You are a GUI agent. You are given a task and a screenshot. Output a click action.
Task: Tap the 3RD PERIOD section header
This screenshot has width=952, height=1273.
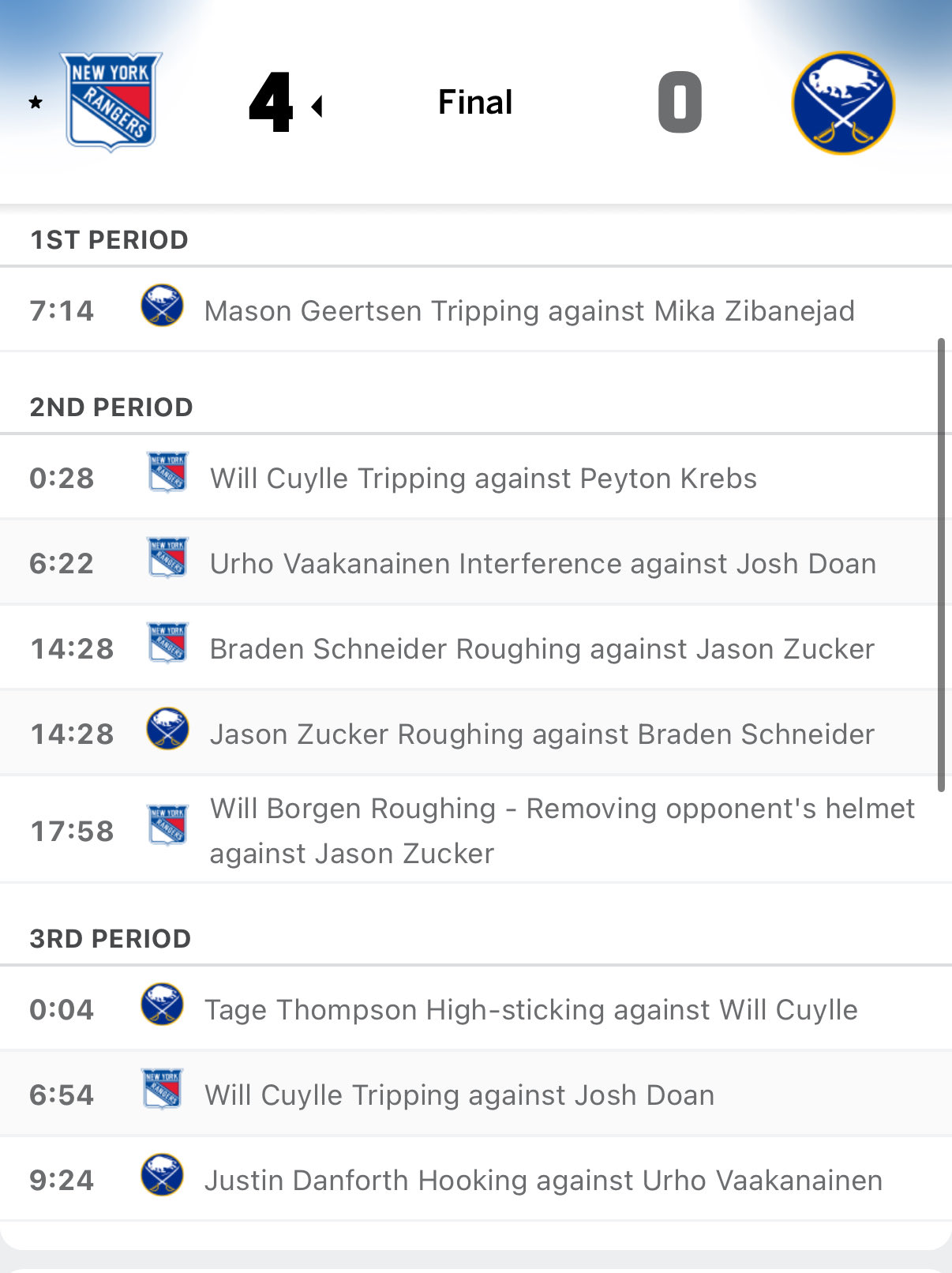tap(111, 939)
